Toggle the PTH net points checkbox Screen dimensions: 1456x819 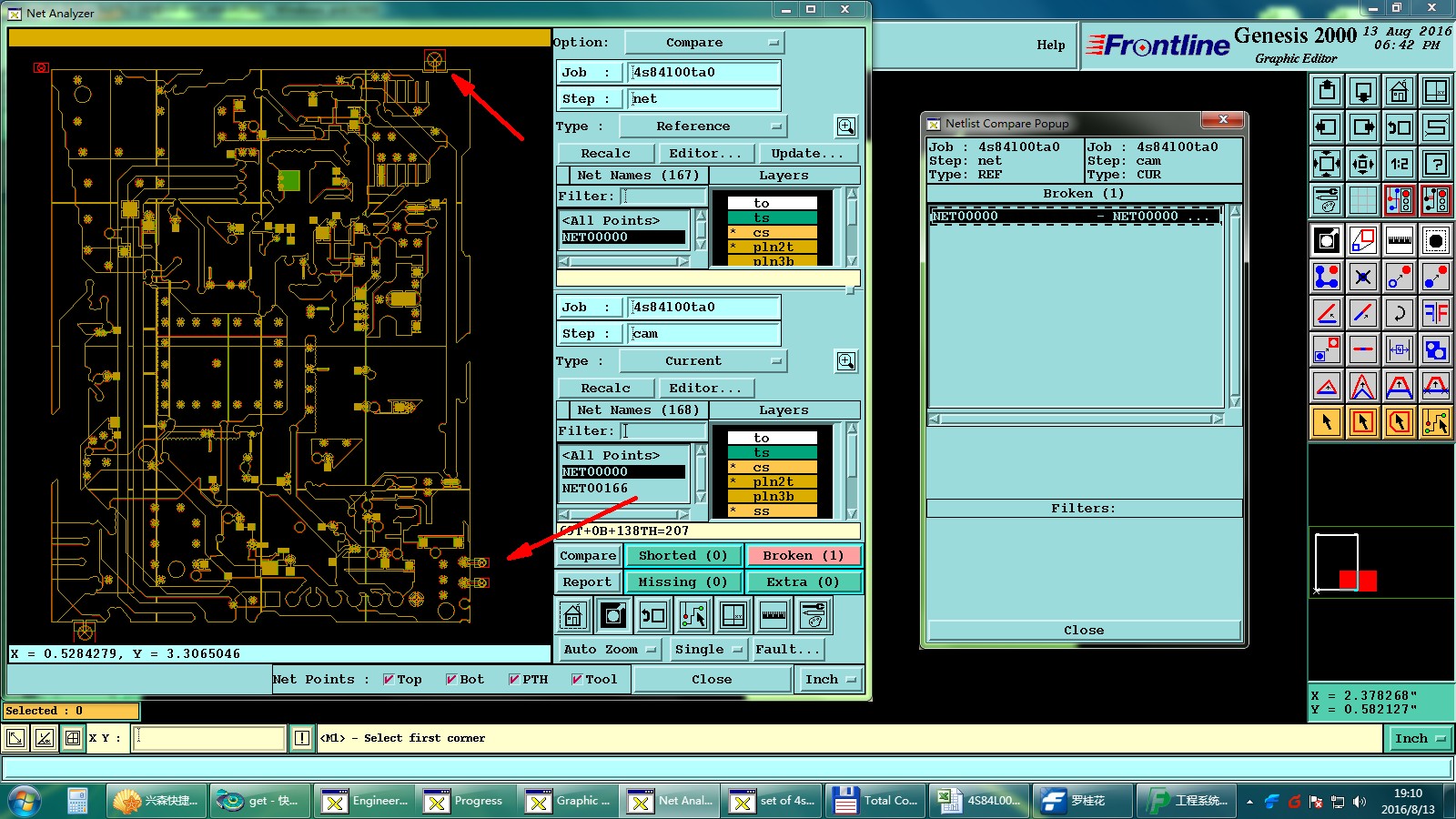click(514, 680)
